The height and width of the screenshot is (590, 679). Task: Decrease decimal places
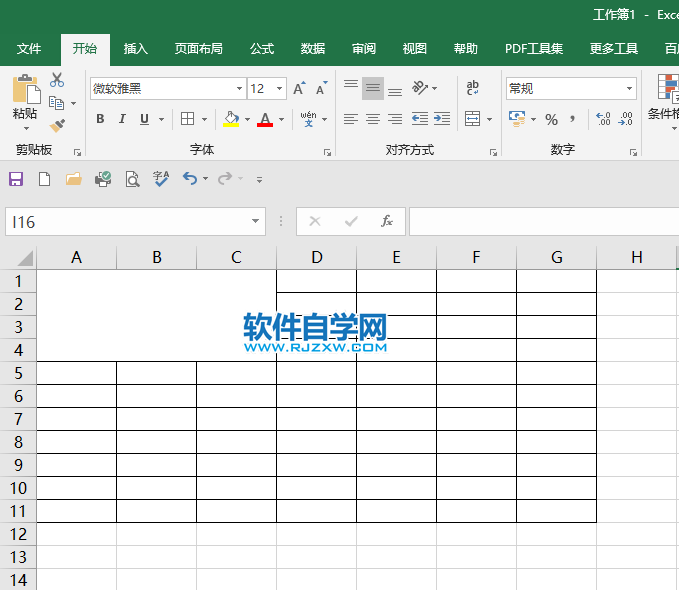pyautogui.click(x=625, y=119)
